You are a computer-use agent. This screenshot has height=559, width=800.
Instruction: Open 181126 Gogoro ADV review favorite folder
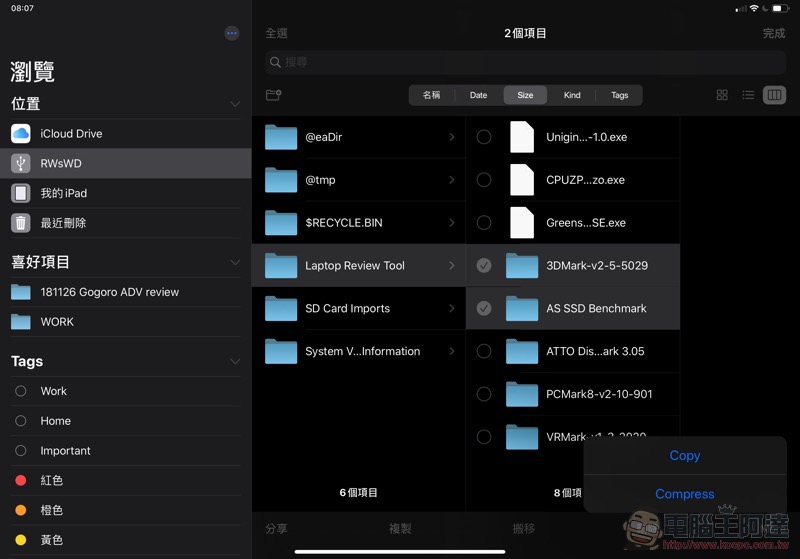coord(126,292)
